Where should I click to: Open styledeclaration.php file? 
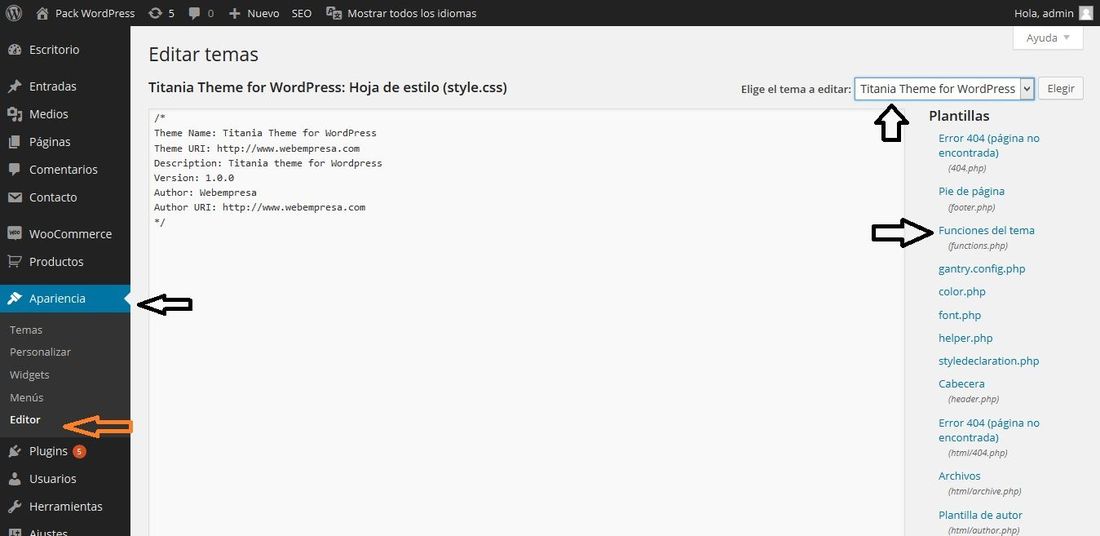pos(988,361)
